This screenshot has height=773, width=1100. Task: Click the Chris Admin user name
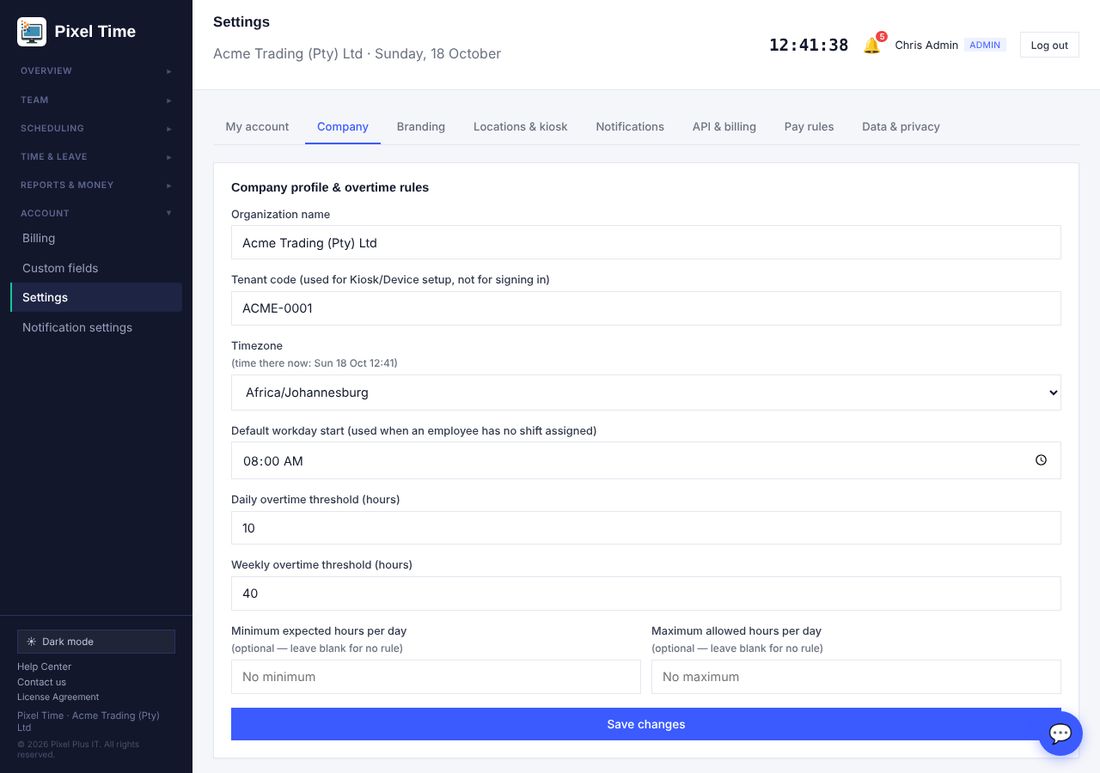926,45
